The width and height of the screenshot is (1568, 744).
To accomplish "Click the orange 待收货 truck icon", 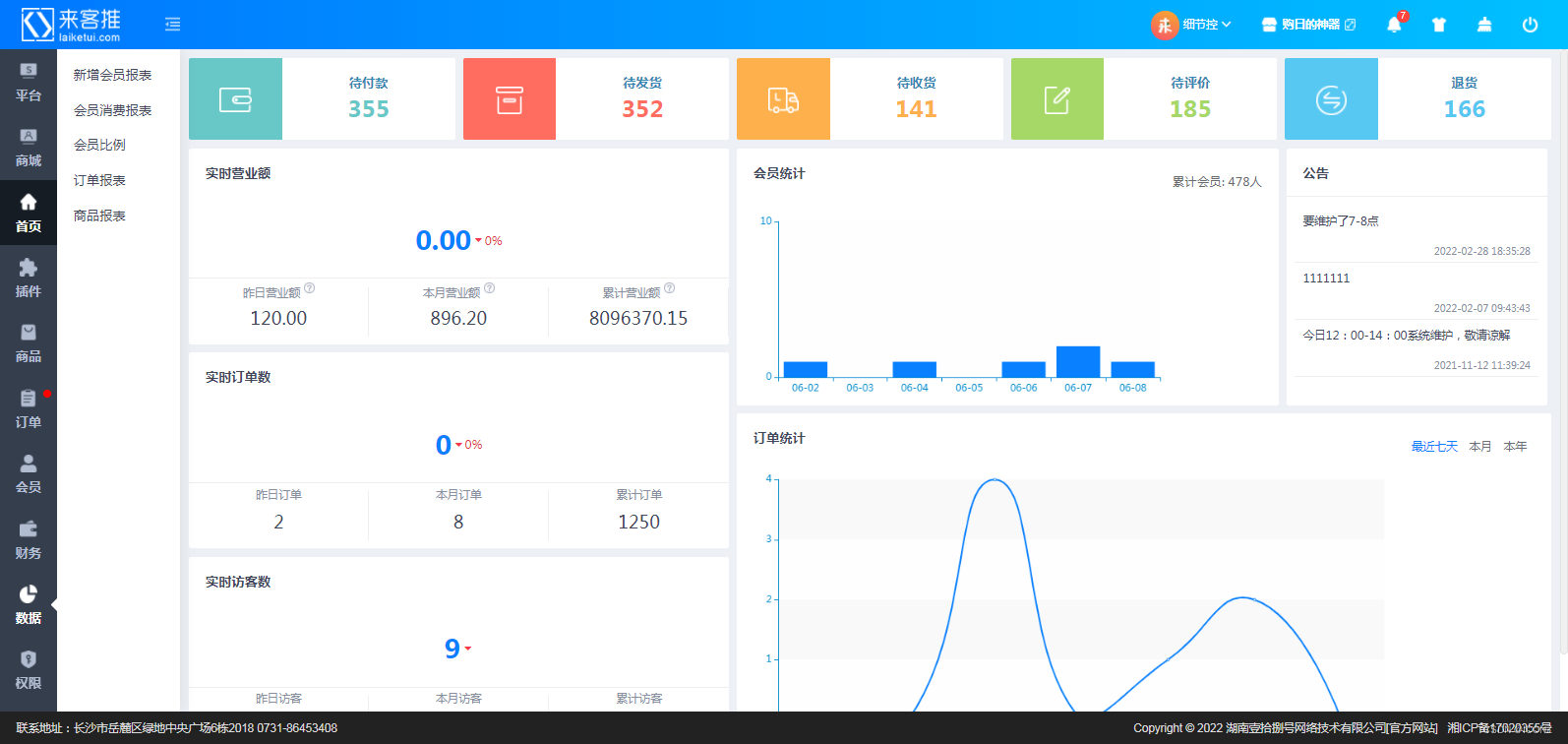I will pyautogui.click(x=783, y=99).
